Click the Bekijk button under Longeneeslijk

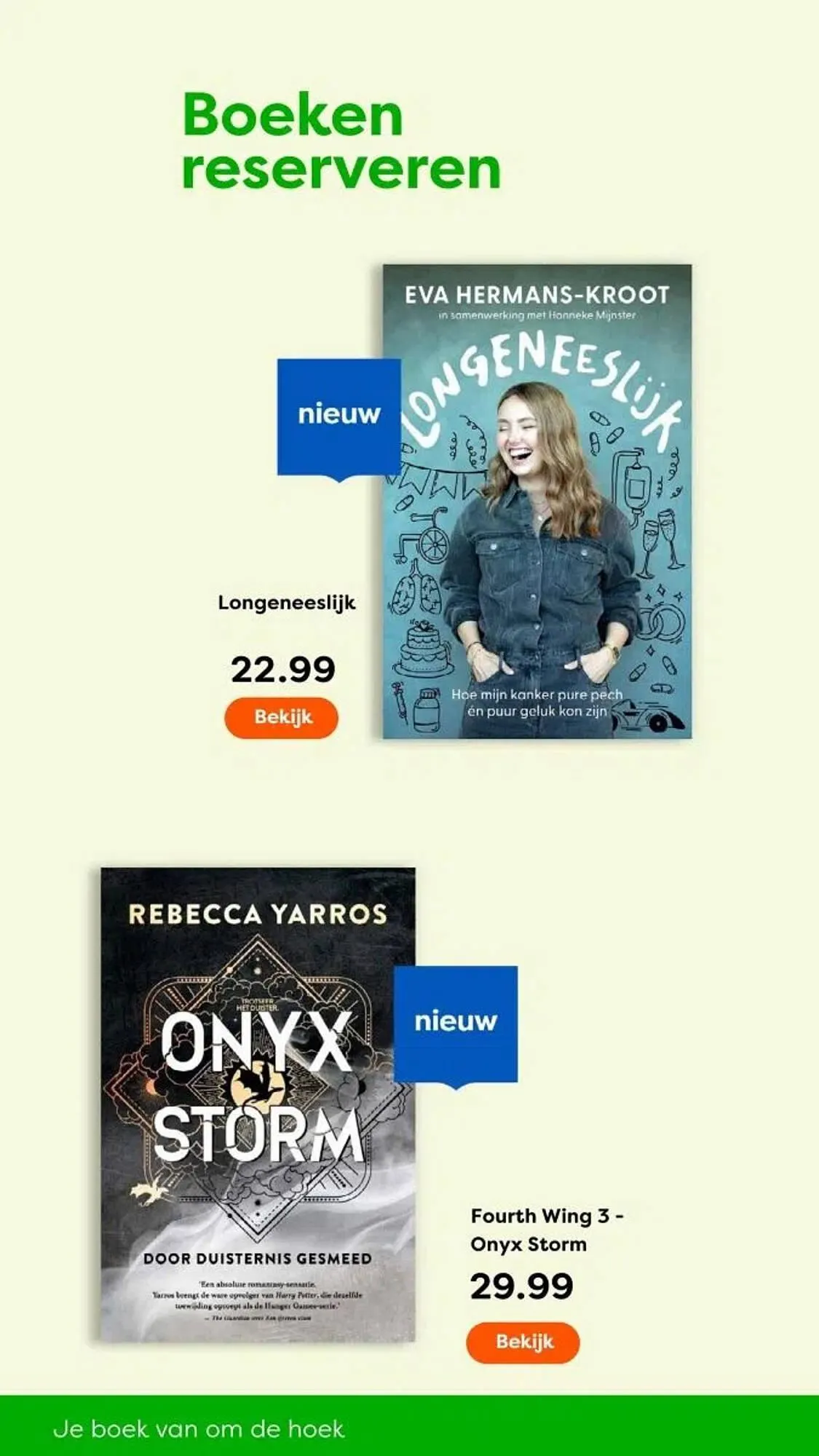click(x=281, y=718)
